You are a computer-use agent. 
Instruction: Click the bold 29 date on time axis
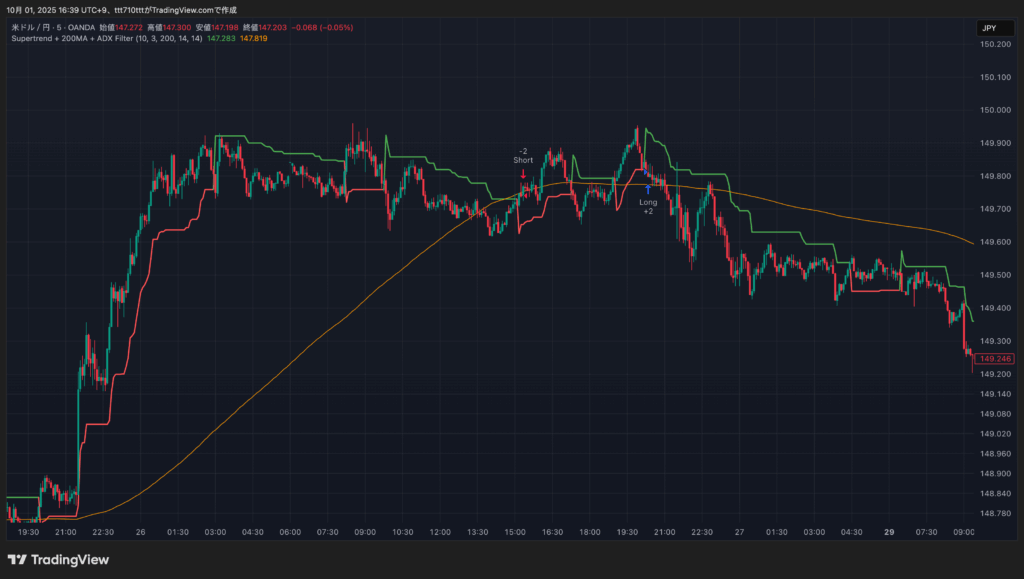tap(889, 533)
